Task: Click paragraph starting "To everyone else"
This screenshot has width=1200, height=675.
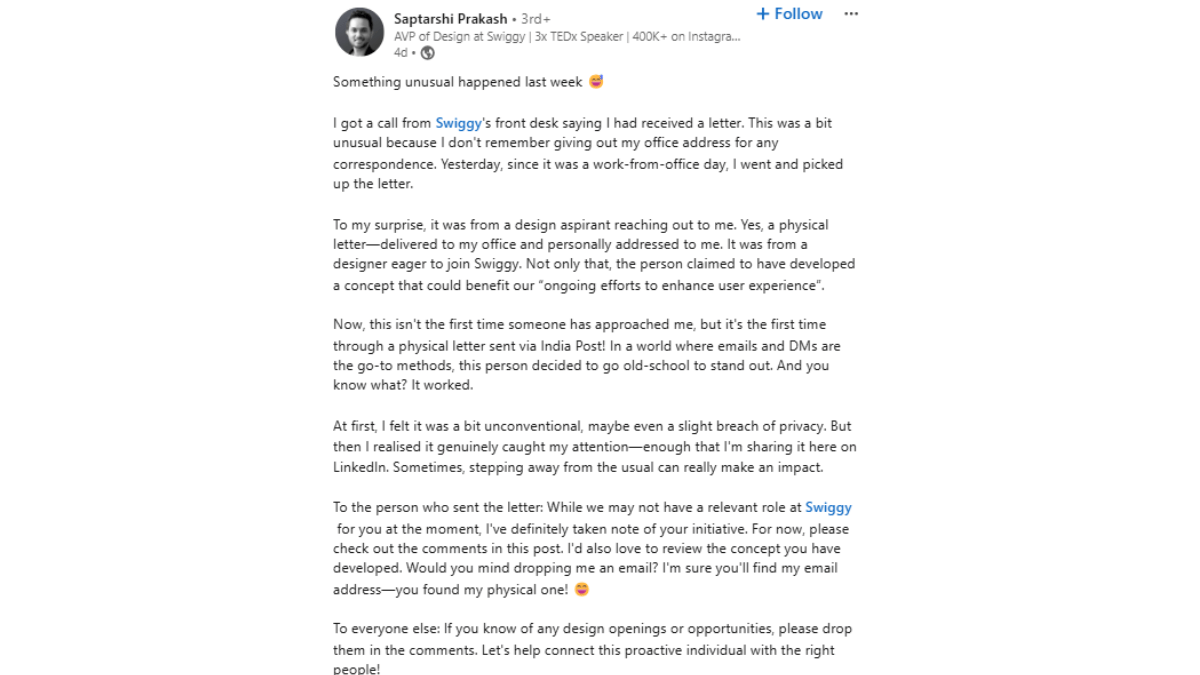Action: point(590,649)
